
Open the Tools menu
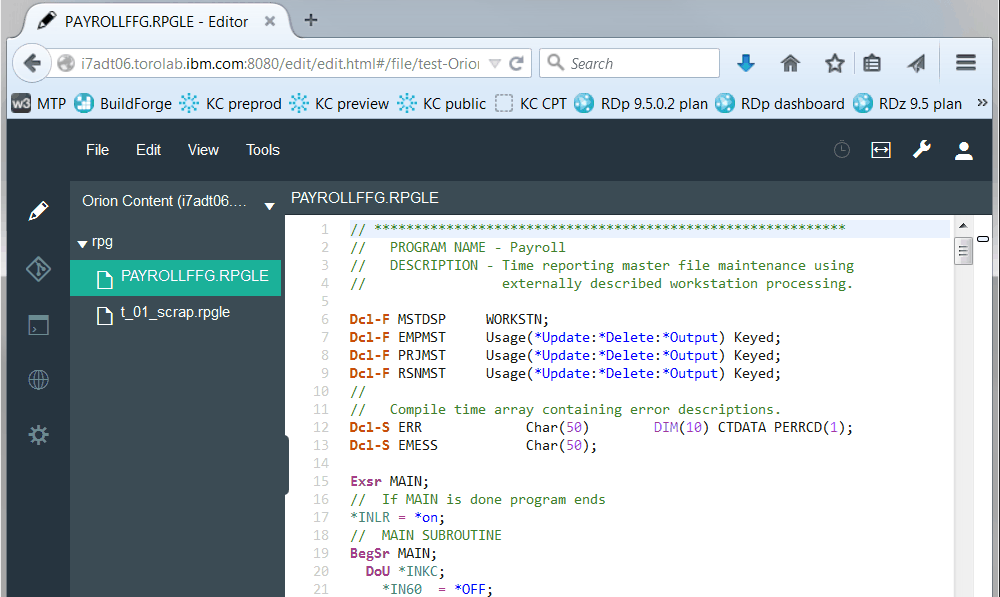[263, 150]
